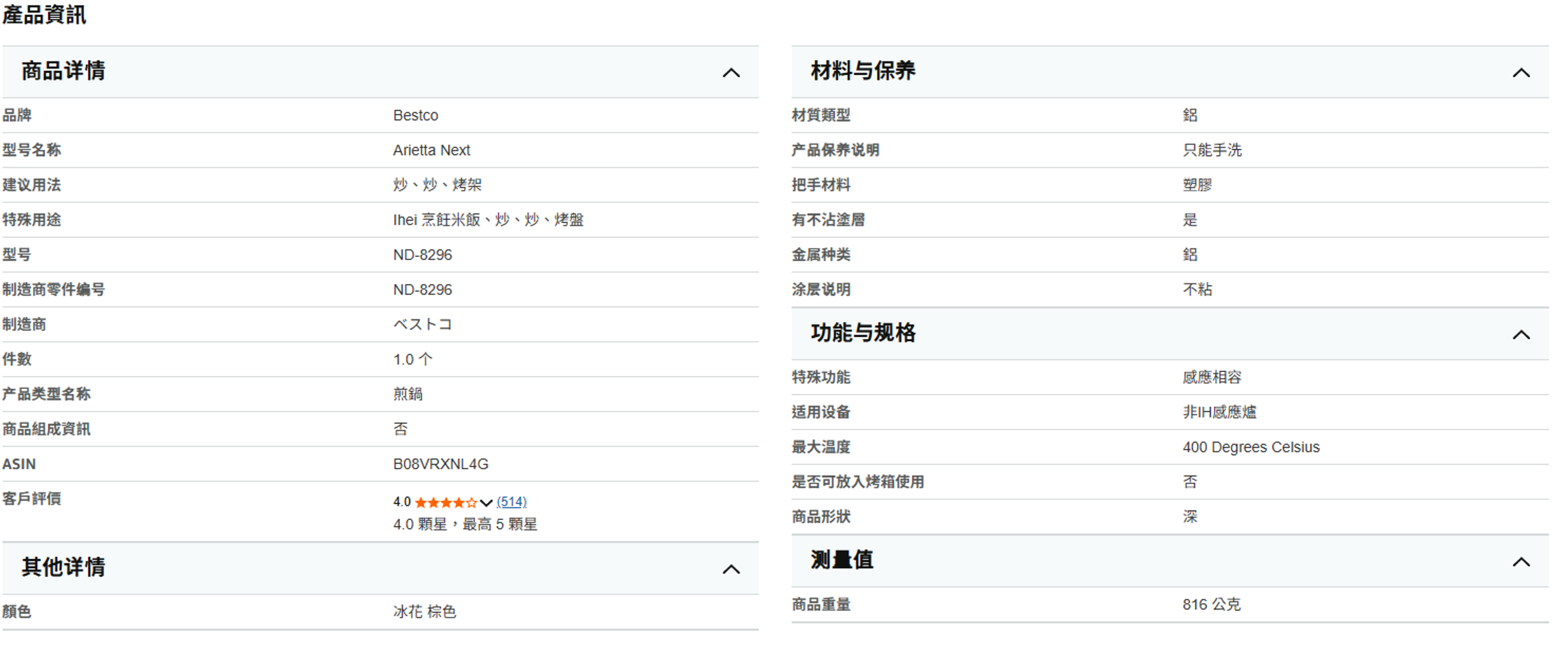Click the 商品組成資訊 value 否

coord(400,429)
